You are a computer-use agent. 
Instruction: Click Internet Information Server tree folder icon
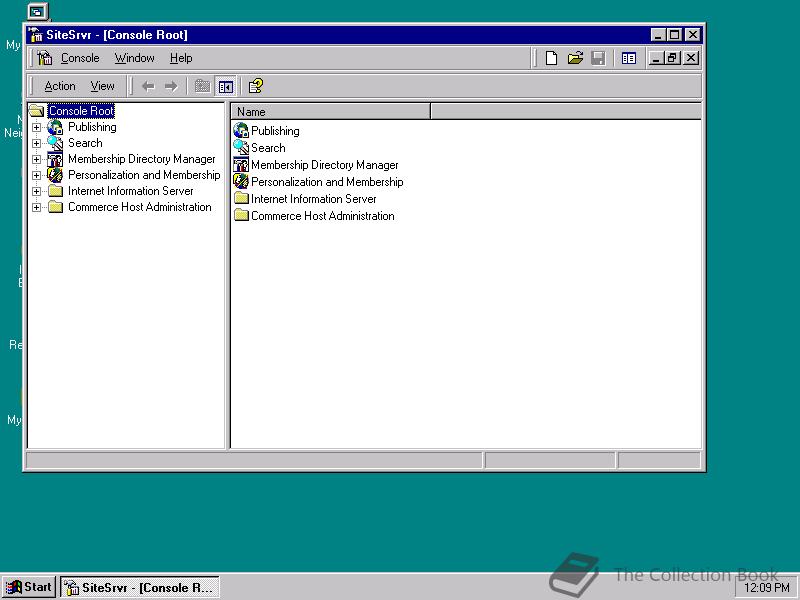coord(55,191)
